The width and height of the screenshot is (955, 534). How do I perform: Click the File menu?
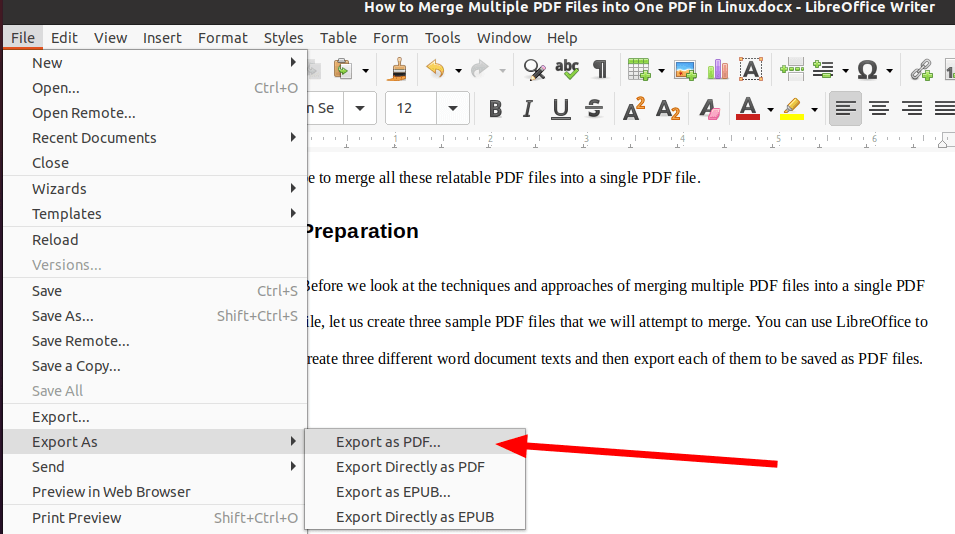[23, 38]
